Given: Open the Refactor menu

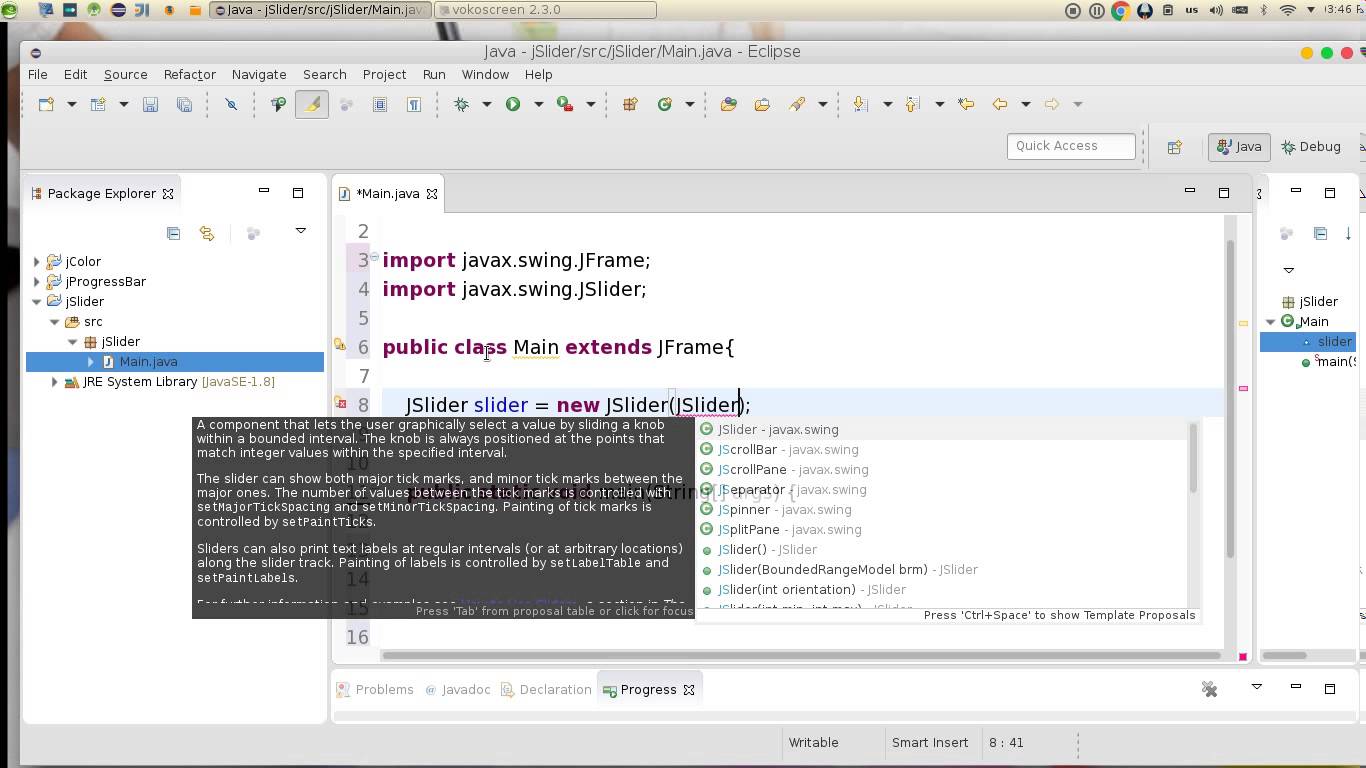Looking at the screenshot, I should click(x=187, y=74).
